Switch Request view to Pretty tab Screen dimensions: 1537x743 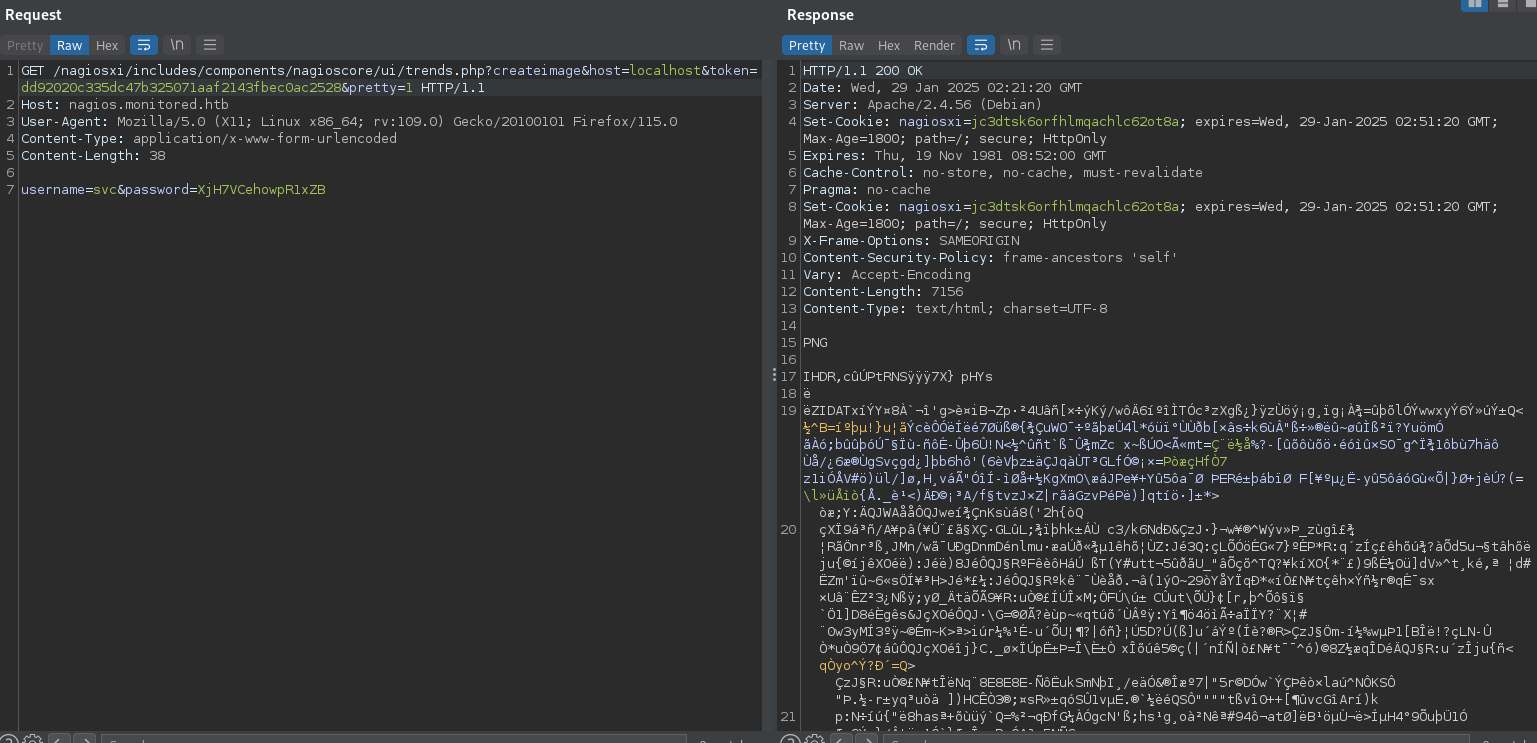(x=25, y=45)
